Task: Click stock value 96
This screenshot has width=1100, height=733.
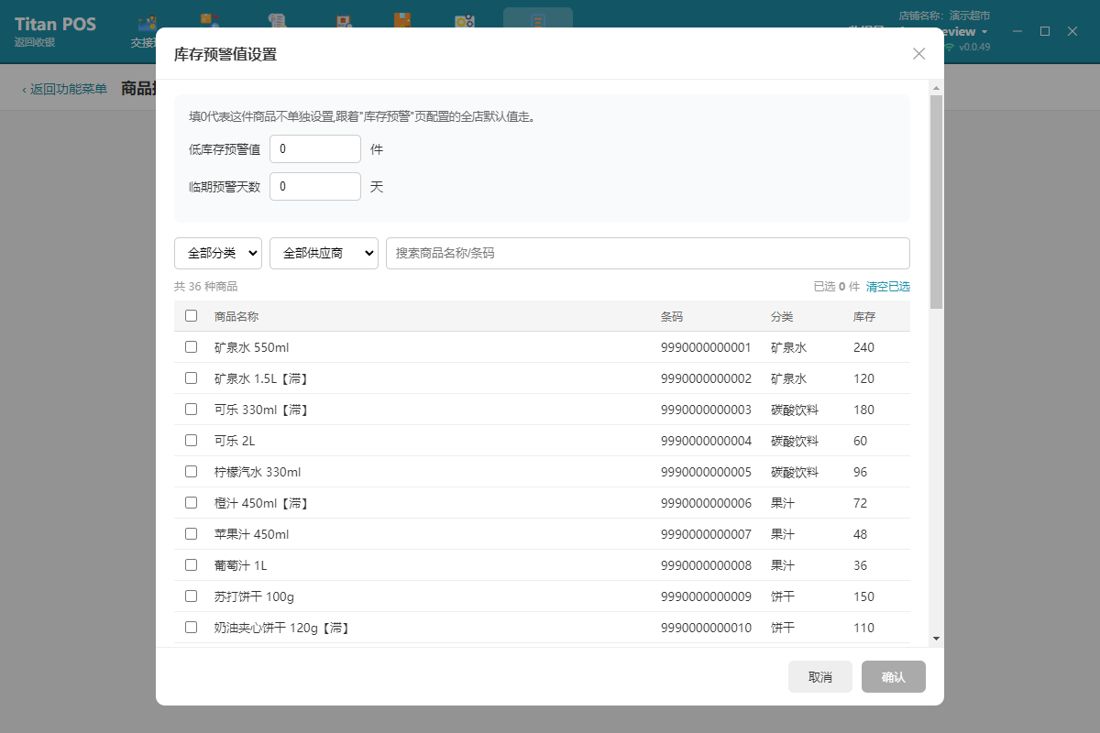Action: [860, 472]
